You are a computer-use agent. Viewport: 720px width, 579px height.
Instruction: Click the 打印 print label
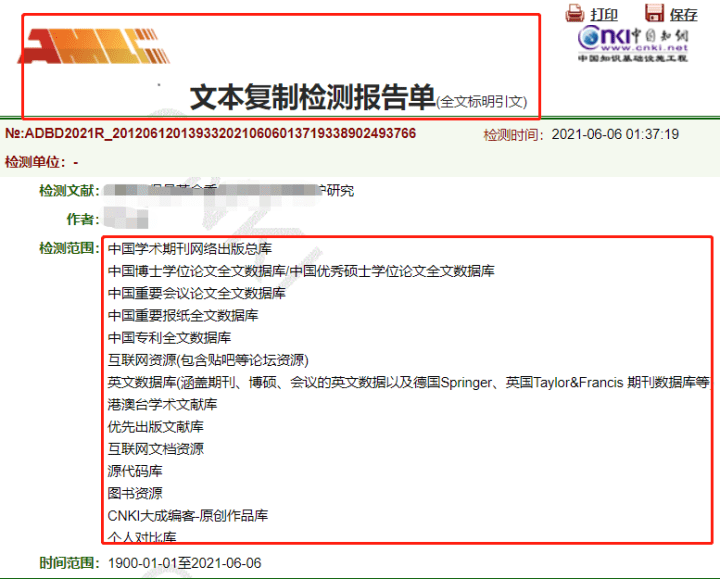pos(604,15)
